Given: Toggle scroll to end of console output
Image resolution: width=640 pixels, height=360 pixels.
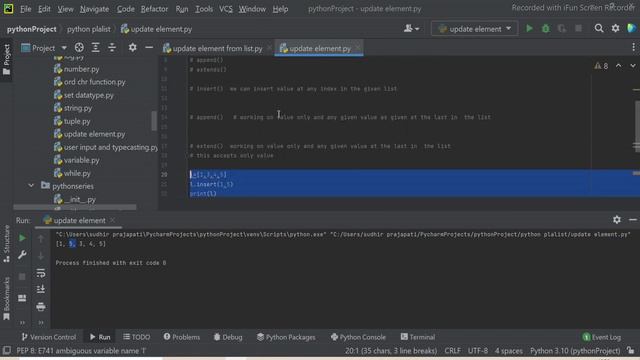Looking at the screenshot, I should coord(41,289).
